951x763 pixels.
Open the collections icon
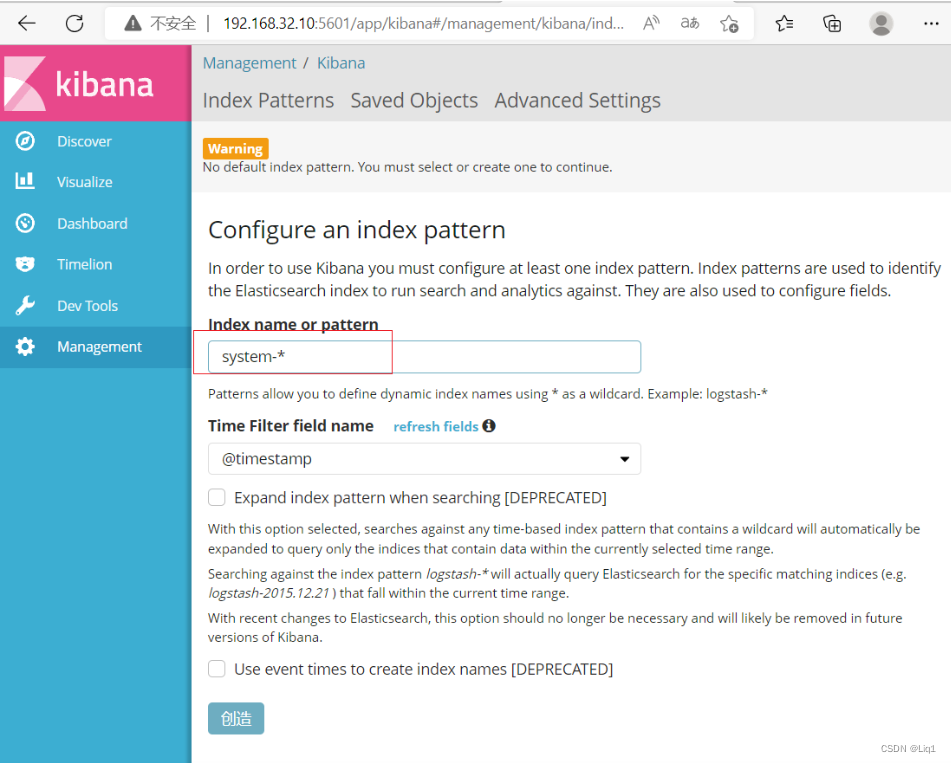click(832, 24)
